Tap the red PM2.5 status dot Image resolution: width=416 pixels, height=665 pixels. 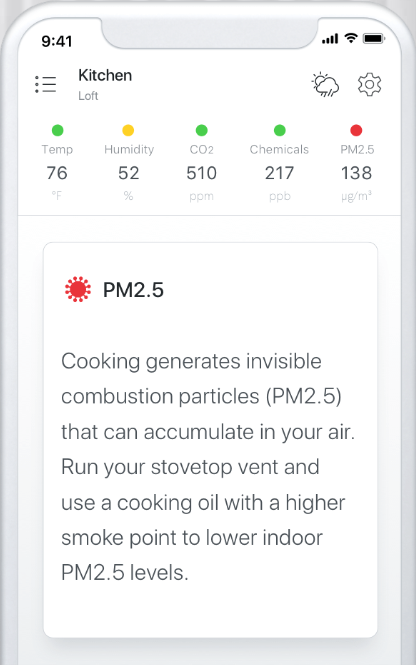tap(356, 130)
